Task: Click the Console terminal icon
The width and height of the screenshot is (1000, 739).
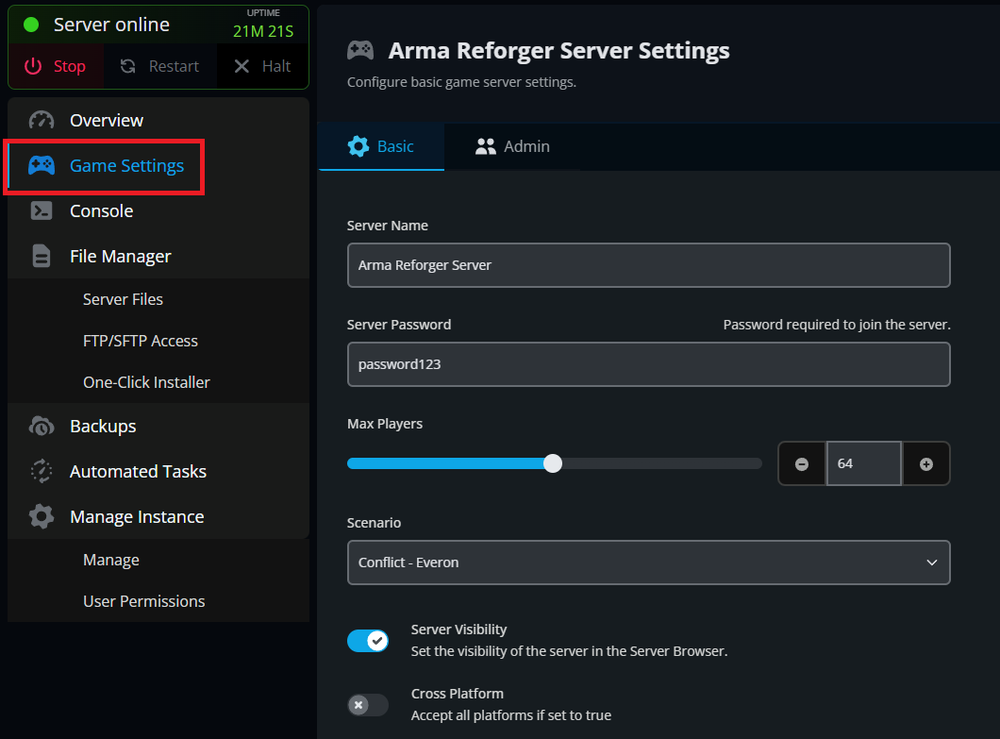Action: [x=41, y=210]
